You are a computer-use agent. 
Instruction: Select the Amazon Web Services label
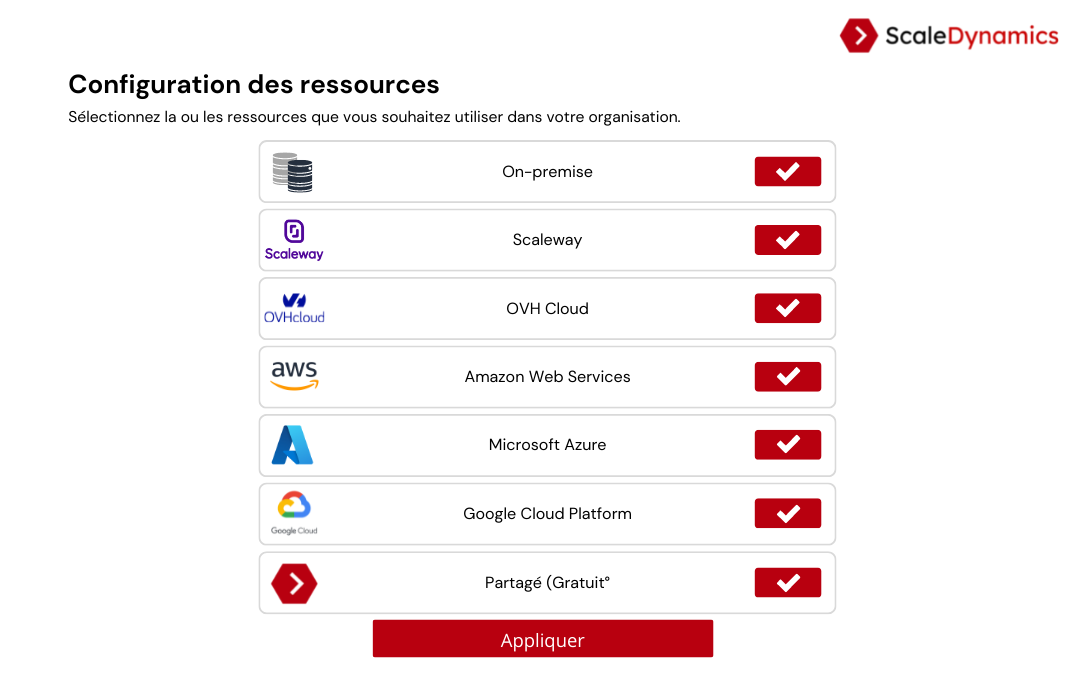click(548, 377)
